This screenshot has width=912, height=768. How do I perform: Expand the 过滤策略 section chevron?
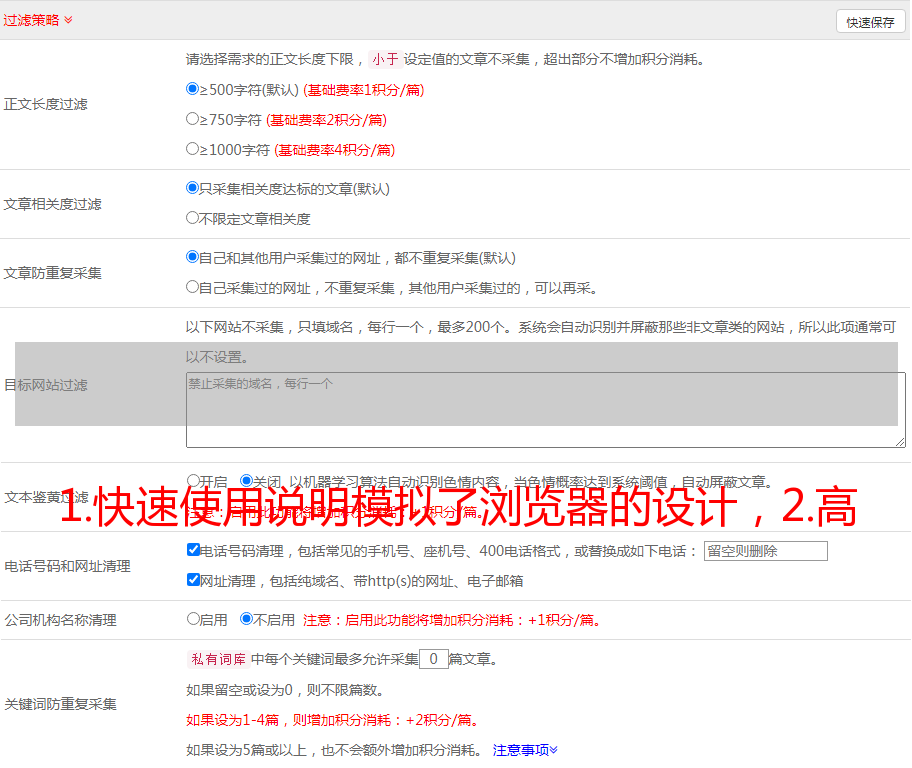coord(68,20)
